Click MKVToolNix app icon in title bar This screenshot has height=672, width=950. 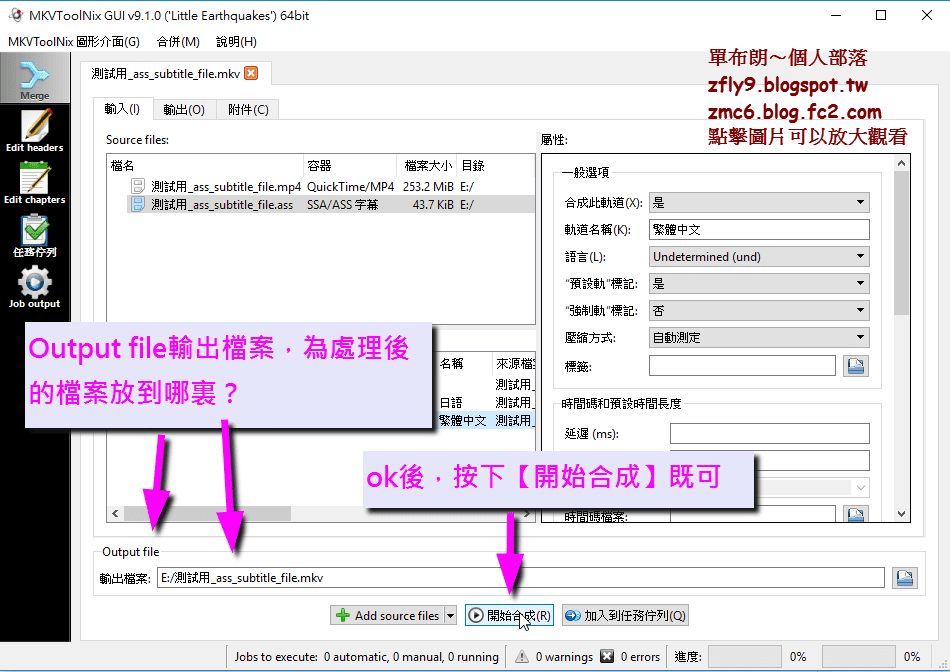pos(16,15)
